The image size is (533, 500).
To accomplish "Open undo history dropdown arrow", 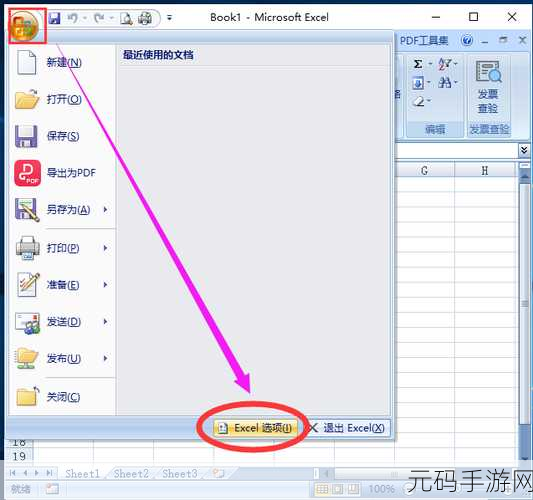I will pos(85,17).
